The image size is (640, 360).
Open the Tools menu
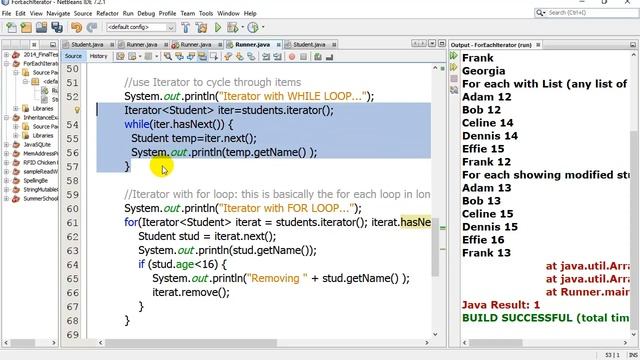pyautogui.click(x=206, y=13)
